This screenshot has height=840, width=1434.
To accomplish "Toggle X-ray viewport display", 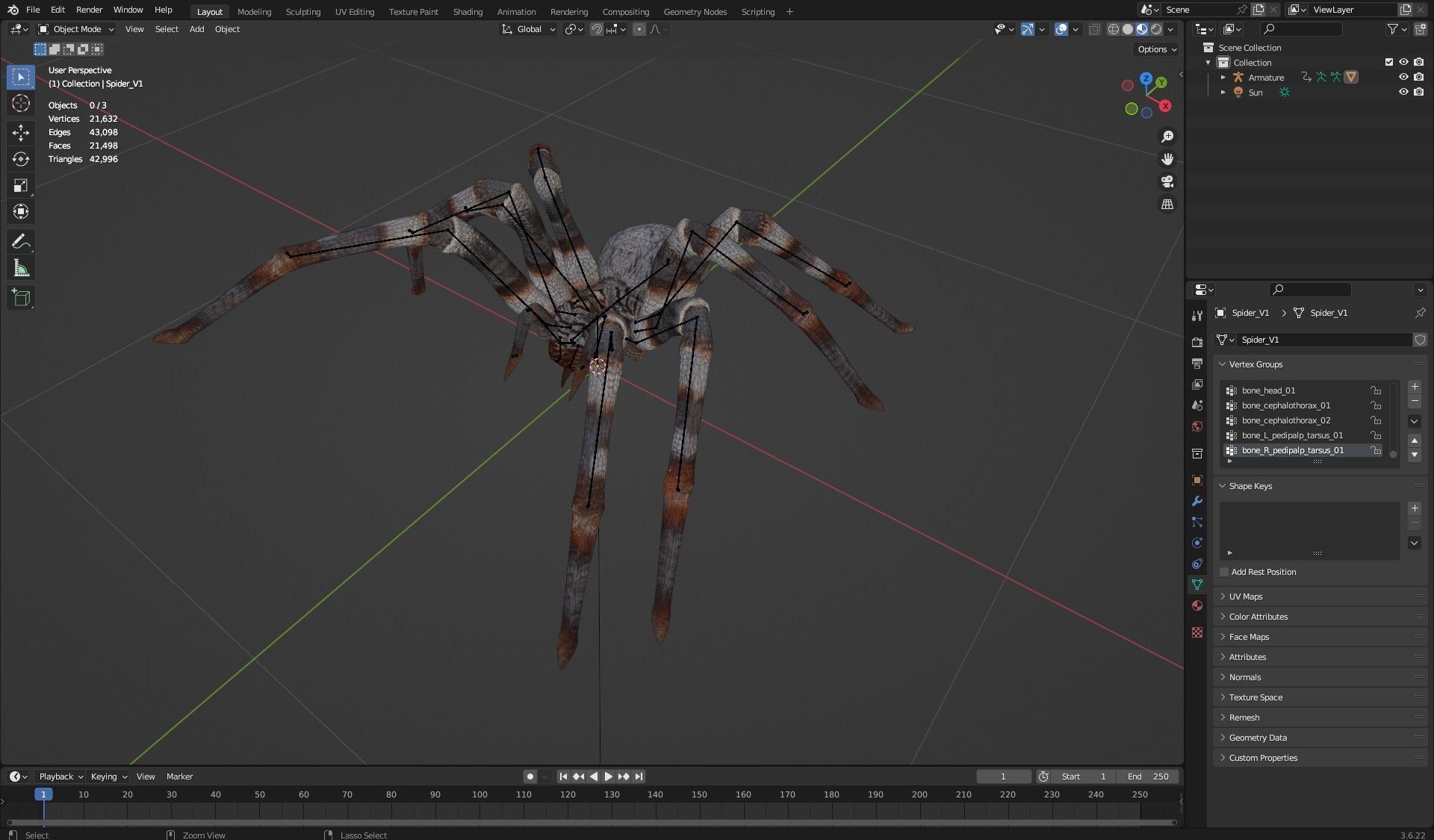I will (x=1094, y=29).
